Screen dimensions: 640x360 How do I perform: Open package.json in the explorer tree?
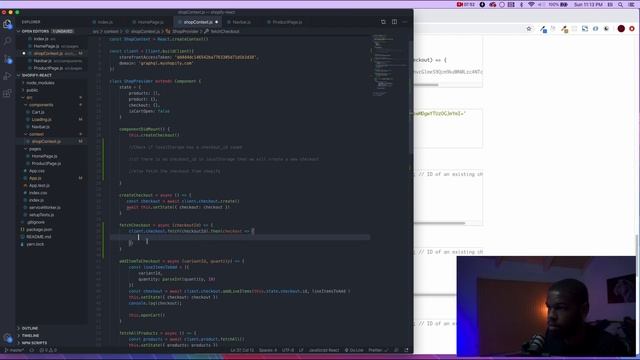point(39,230)
